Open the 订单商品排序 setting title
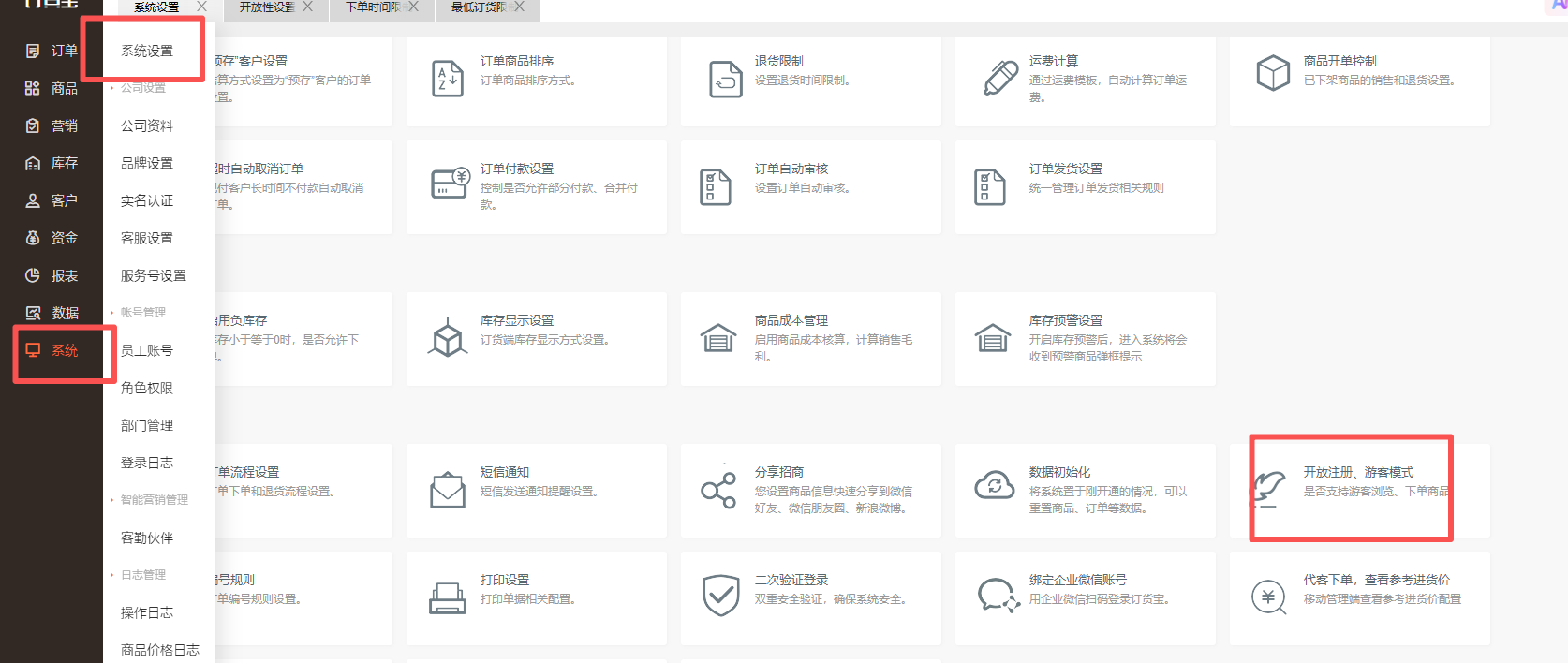1568x663 pixels. tap(517, 61)
